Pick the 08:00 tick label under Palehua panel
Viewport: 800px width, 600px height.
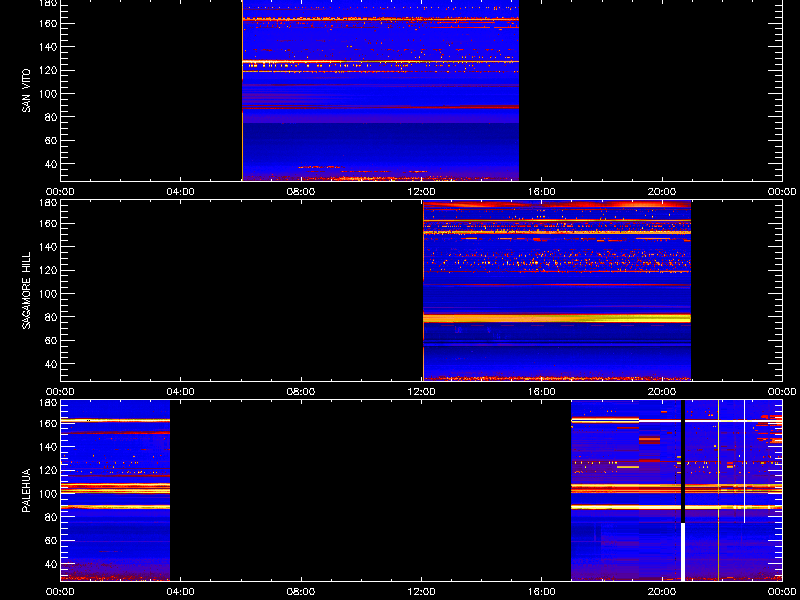point(301,592)
